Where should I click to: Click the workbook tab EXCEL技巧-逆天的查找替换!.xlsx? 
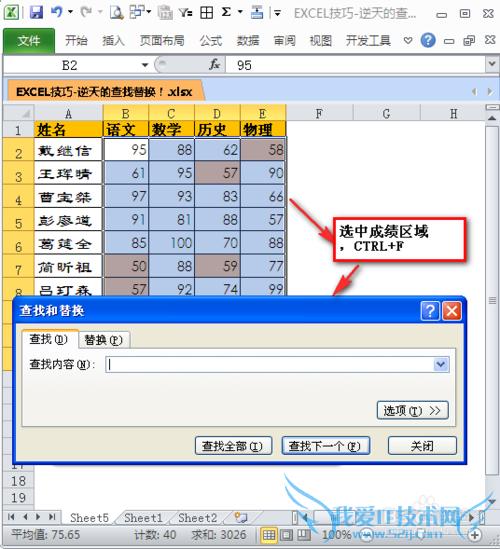104,91
